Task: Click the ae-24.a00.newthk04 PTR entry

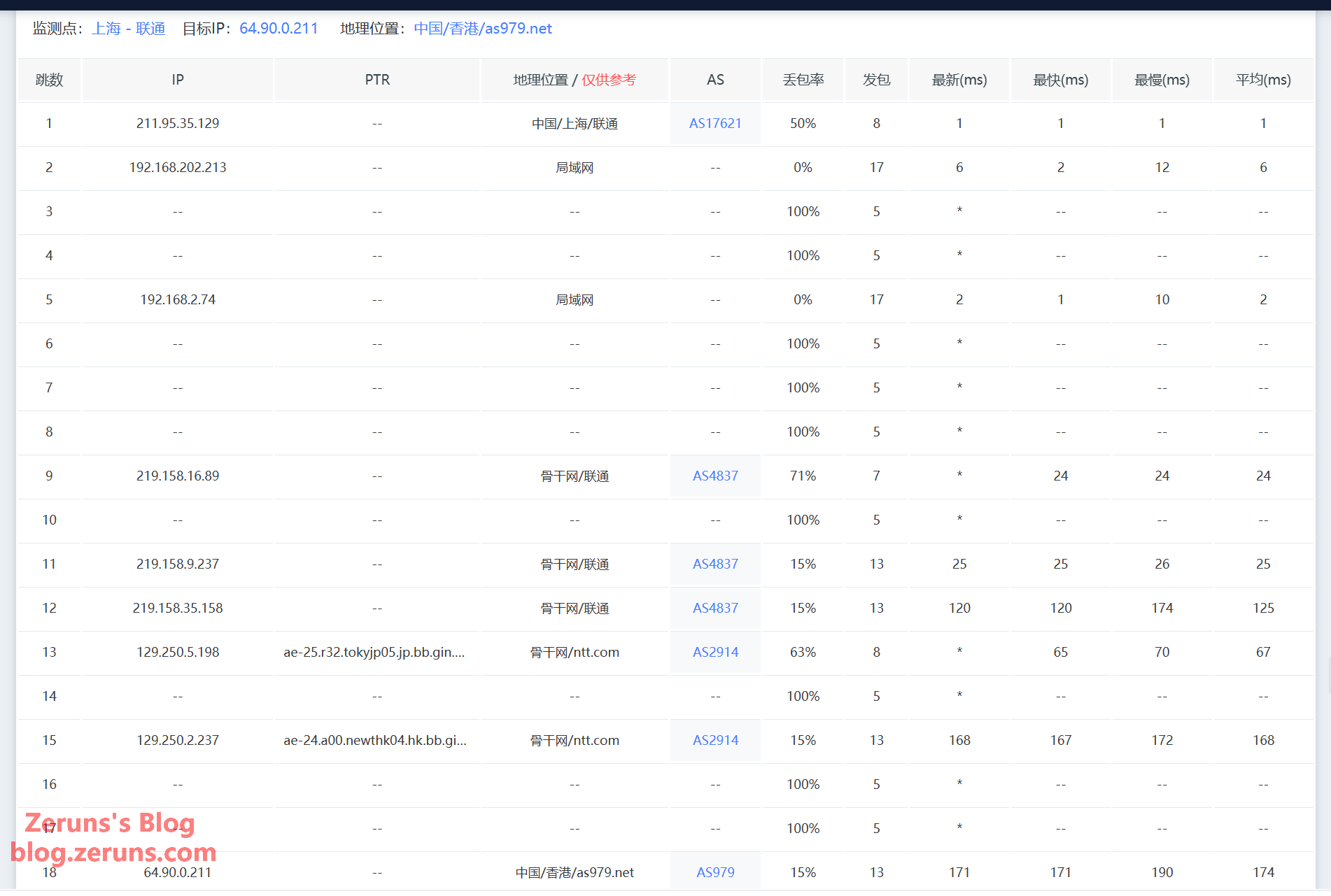Action: pos(374,741)
